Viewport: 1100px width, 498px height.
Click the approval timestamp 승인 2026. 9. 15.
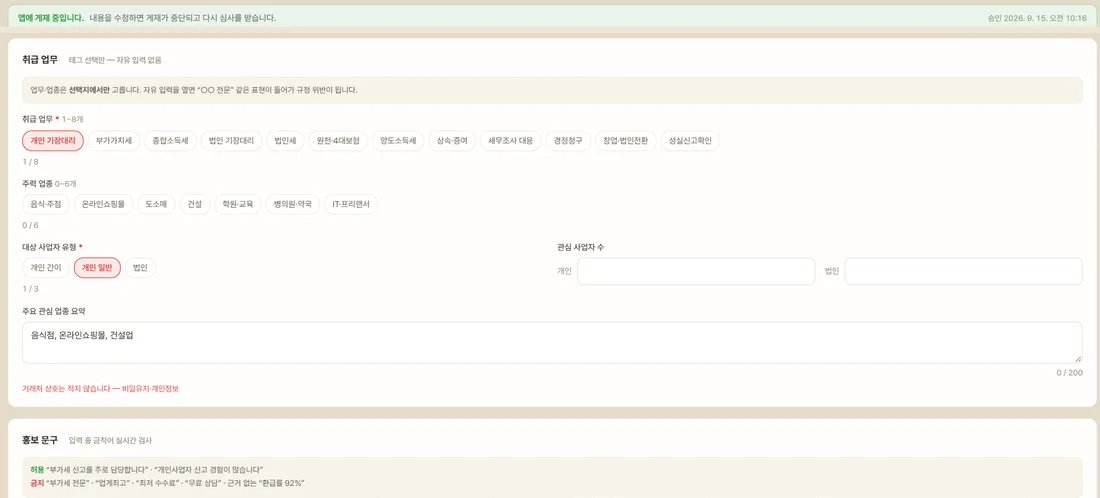[x=1037, y=18]
